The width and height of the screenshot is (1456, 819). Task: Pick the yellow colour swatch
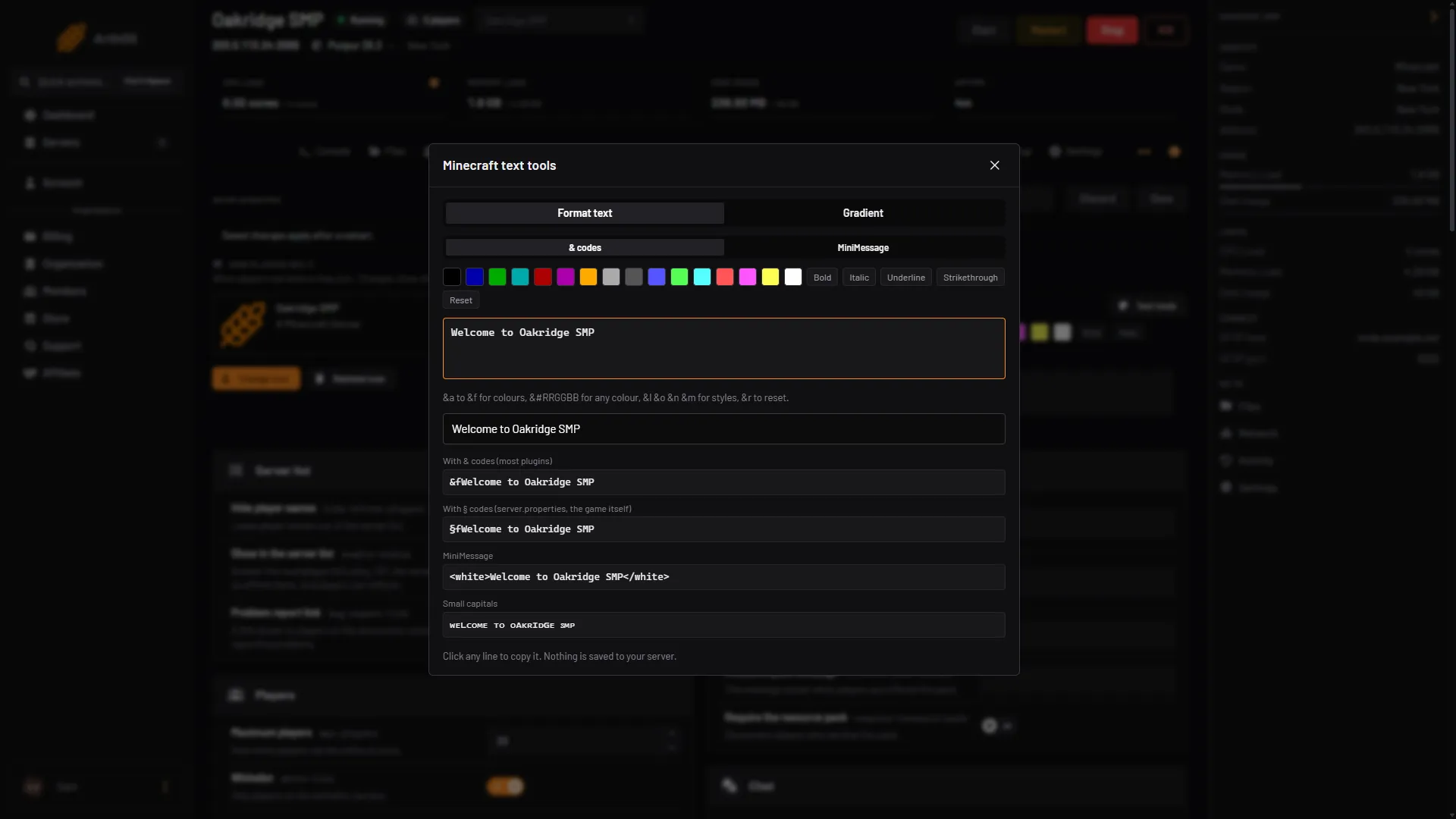(770, 278)
